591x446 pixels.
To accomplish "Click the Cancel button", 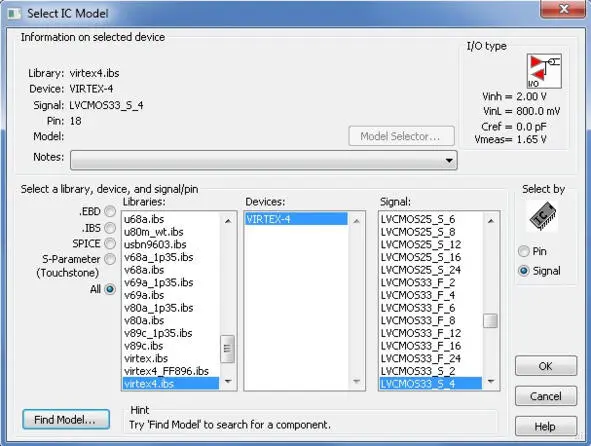I will pos(546,396).
